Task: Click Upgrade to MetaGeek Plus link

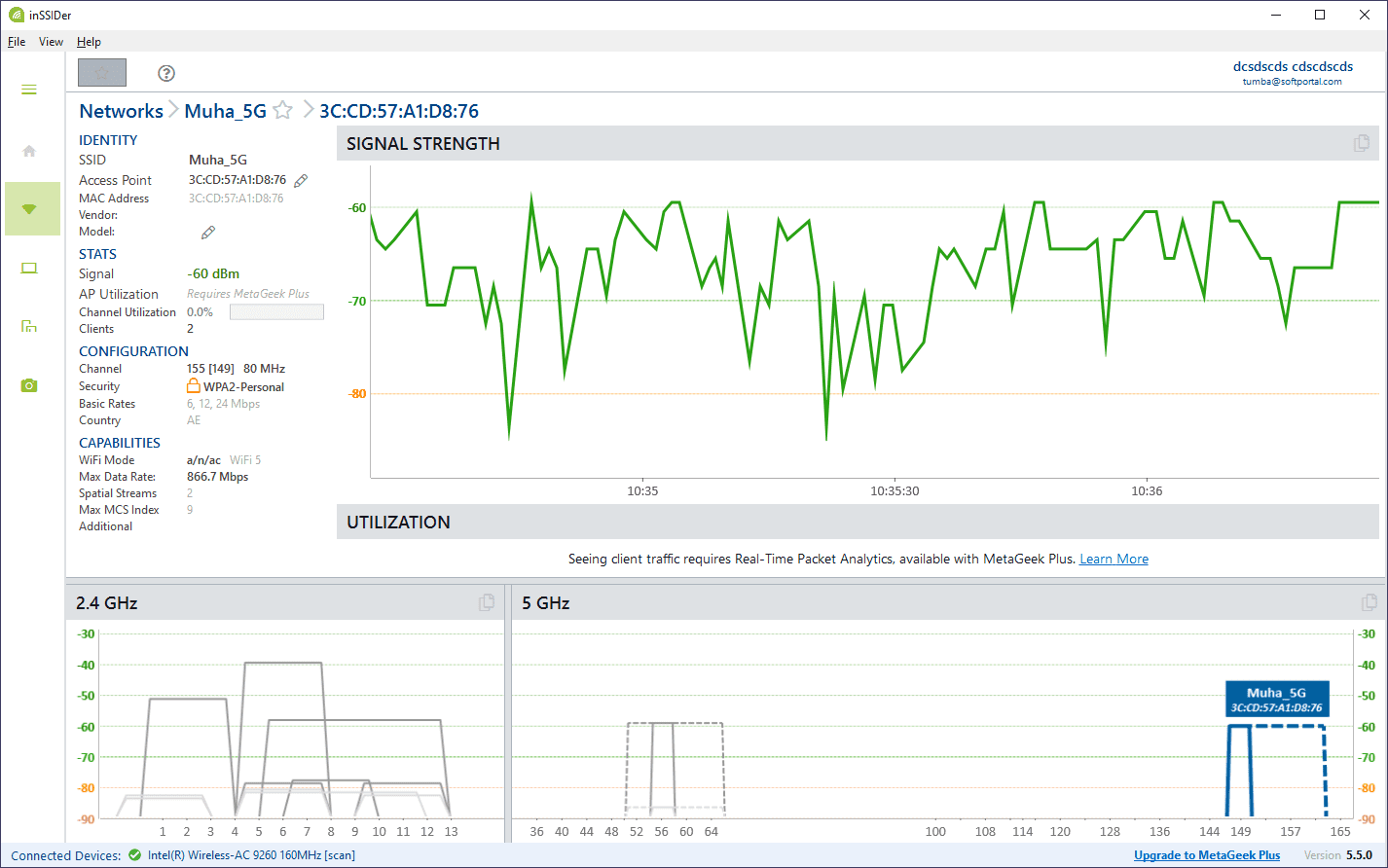Action: click(1207, 855)
